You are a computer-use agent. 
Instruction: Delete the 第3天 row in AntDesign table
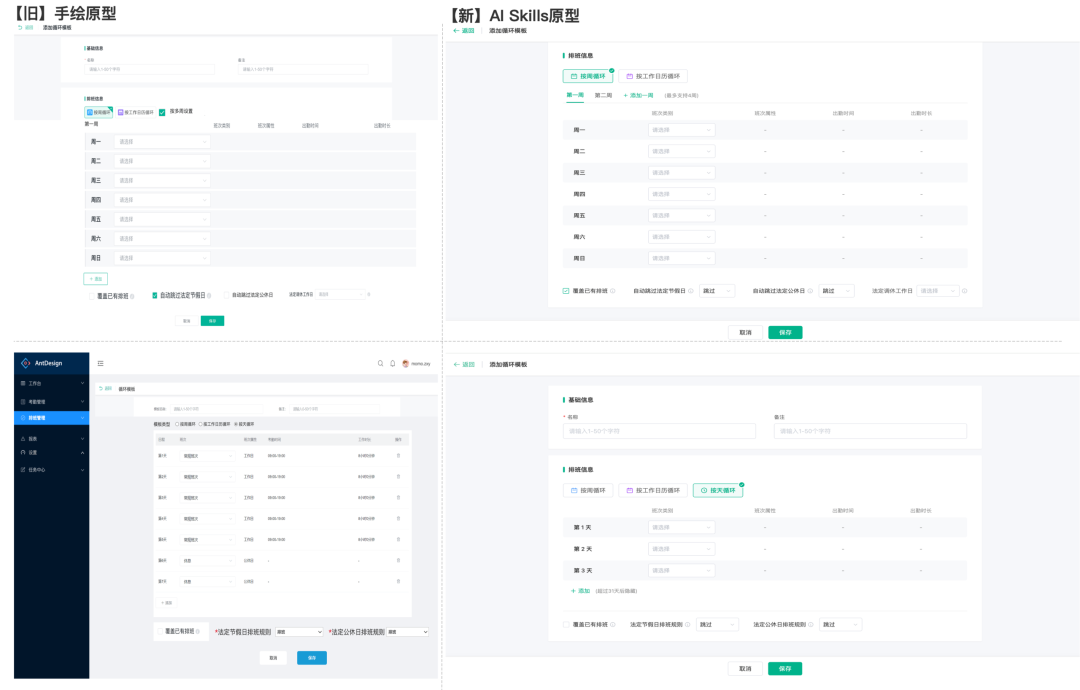pos(398,497)
